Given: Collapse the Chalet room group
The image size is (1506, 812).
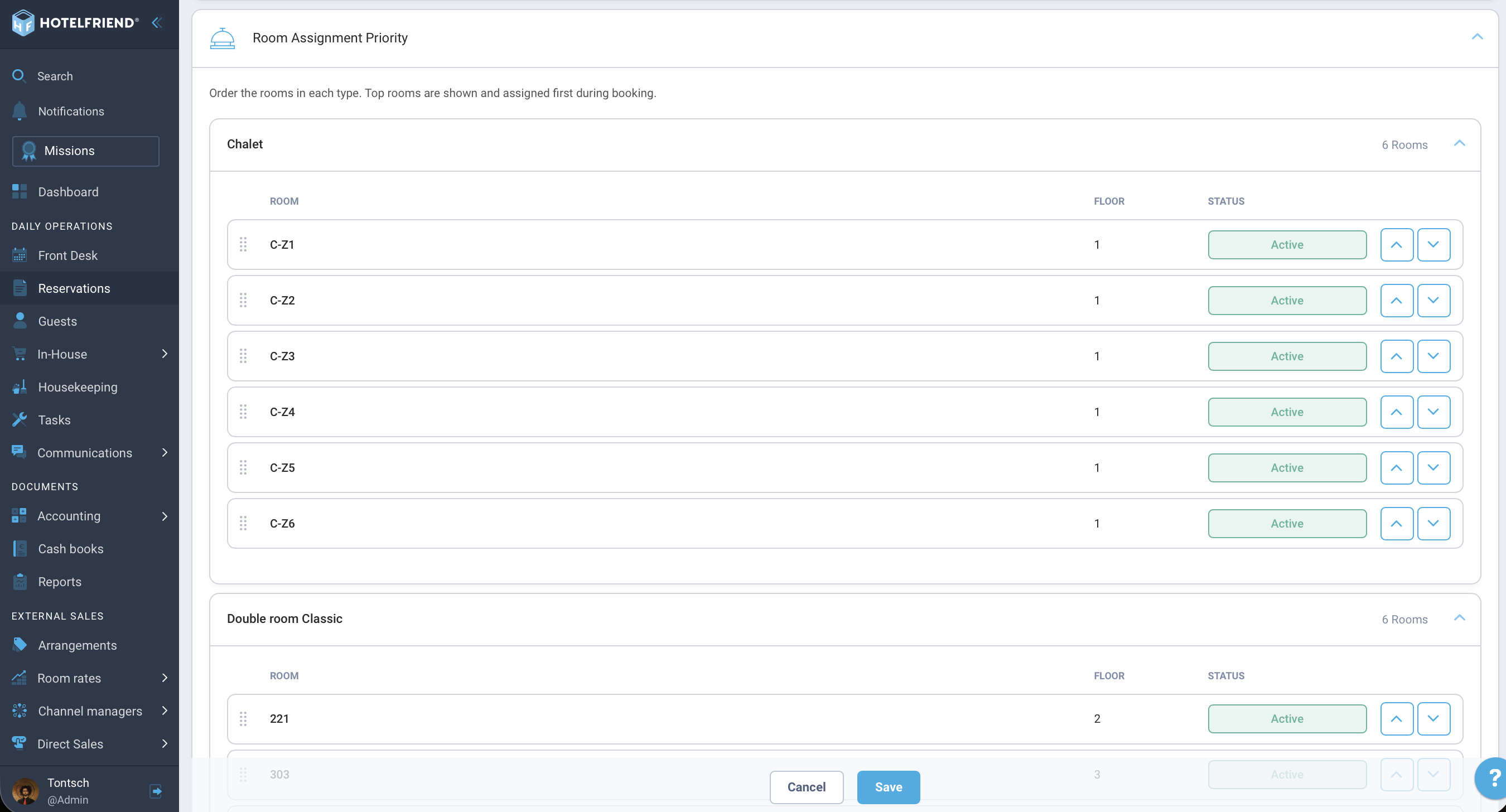Looking at the screenshot, I should (x=1460, y=143).
